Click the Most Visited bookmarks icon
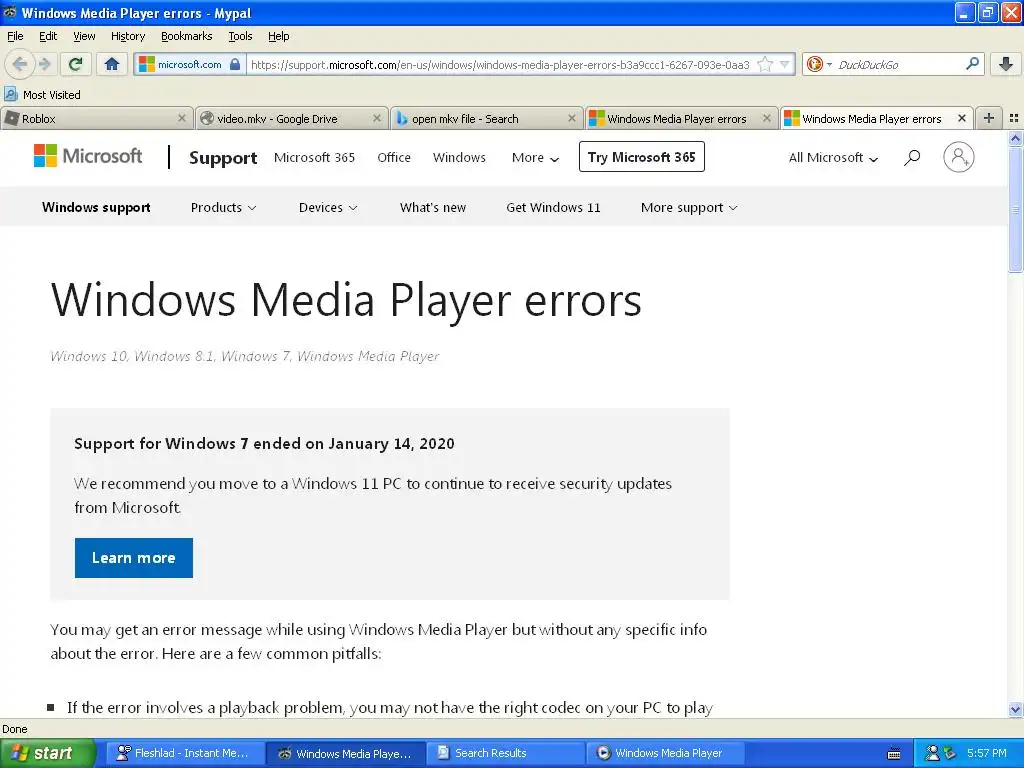The image size is (1024, 768). [10, 94]
